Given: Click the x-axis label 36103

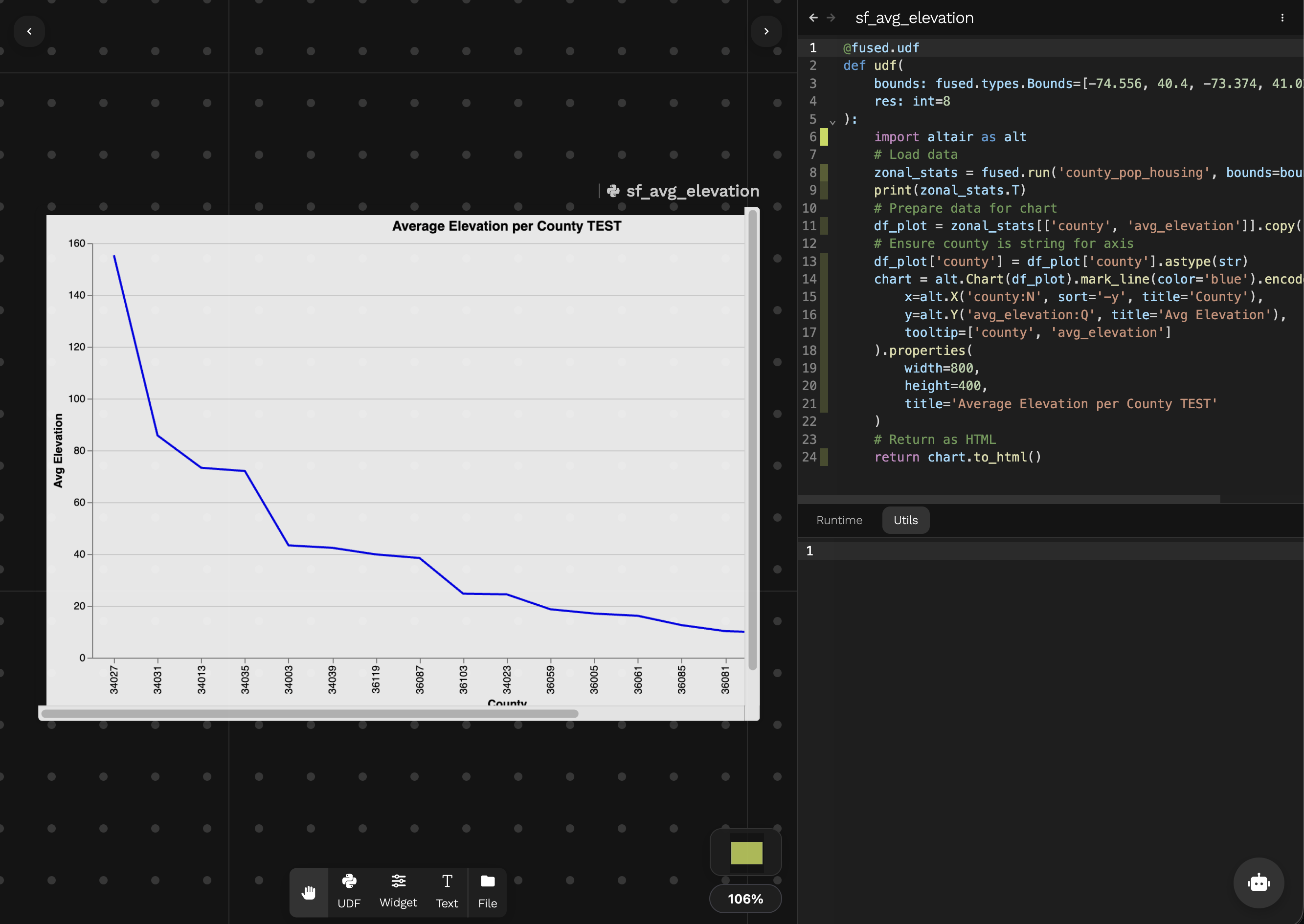Looking at the screenshot, I should tap(463, 680).
